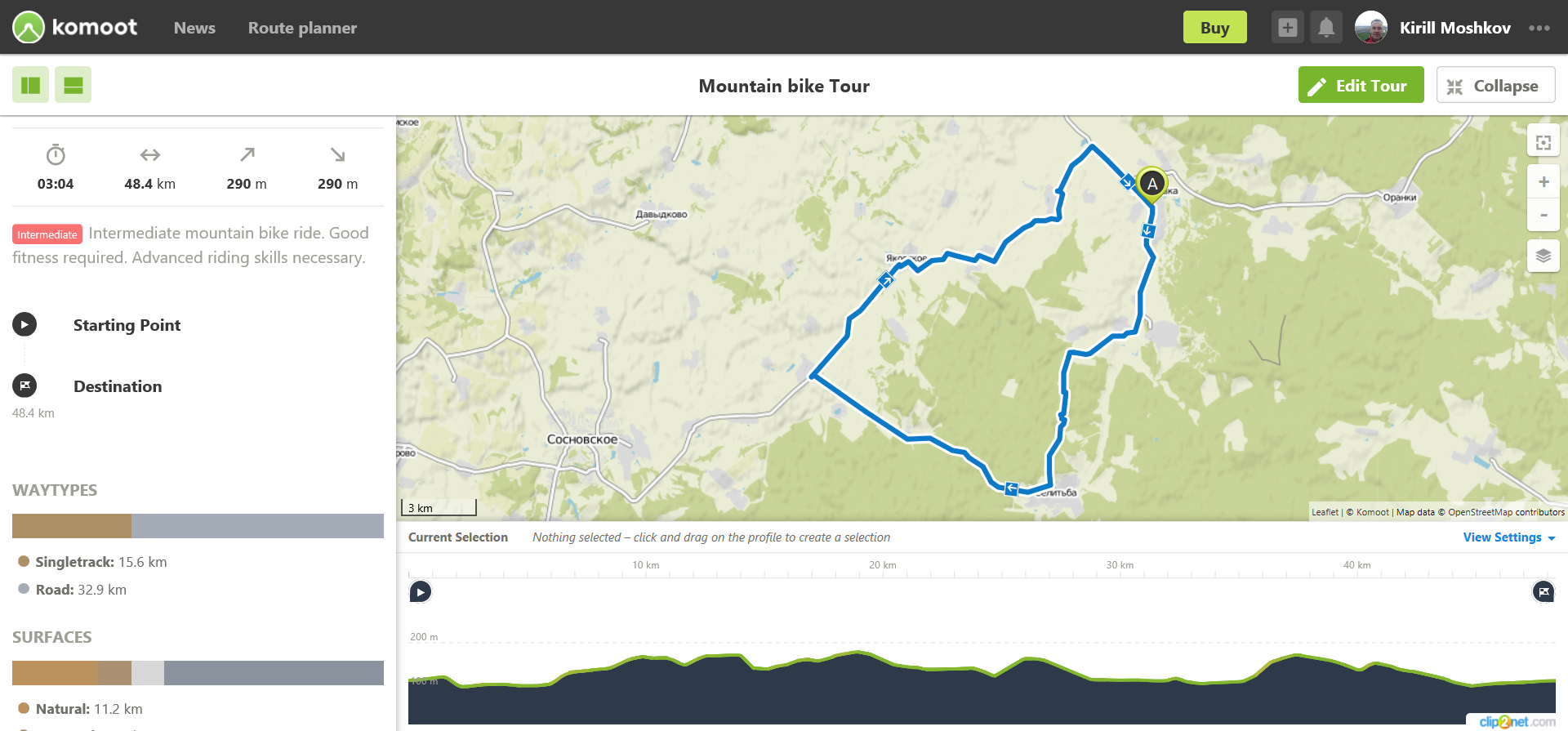Click the green Buy button
Image resolution: width=1568 pixels, height=731 pixels.
point(1214,28)
